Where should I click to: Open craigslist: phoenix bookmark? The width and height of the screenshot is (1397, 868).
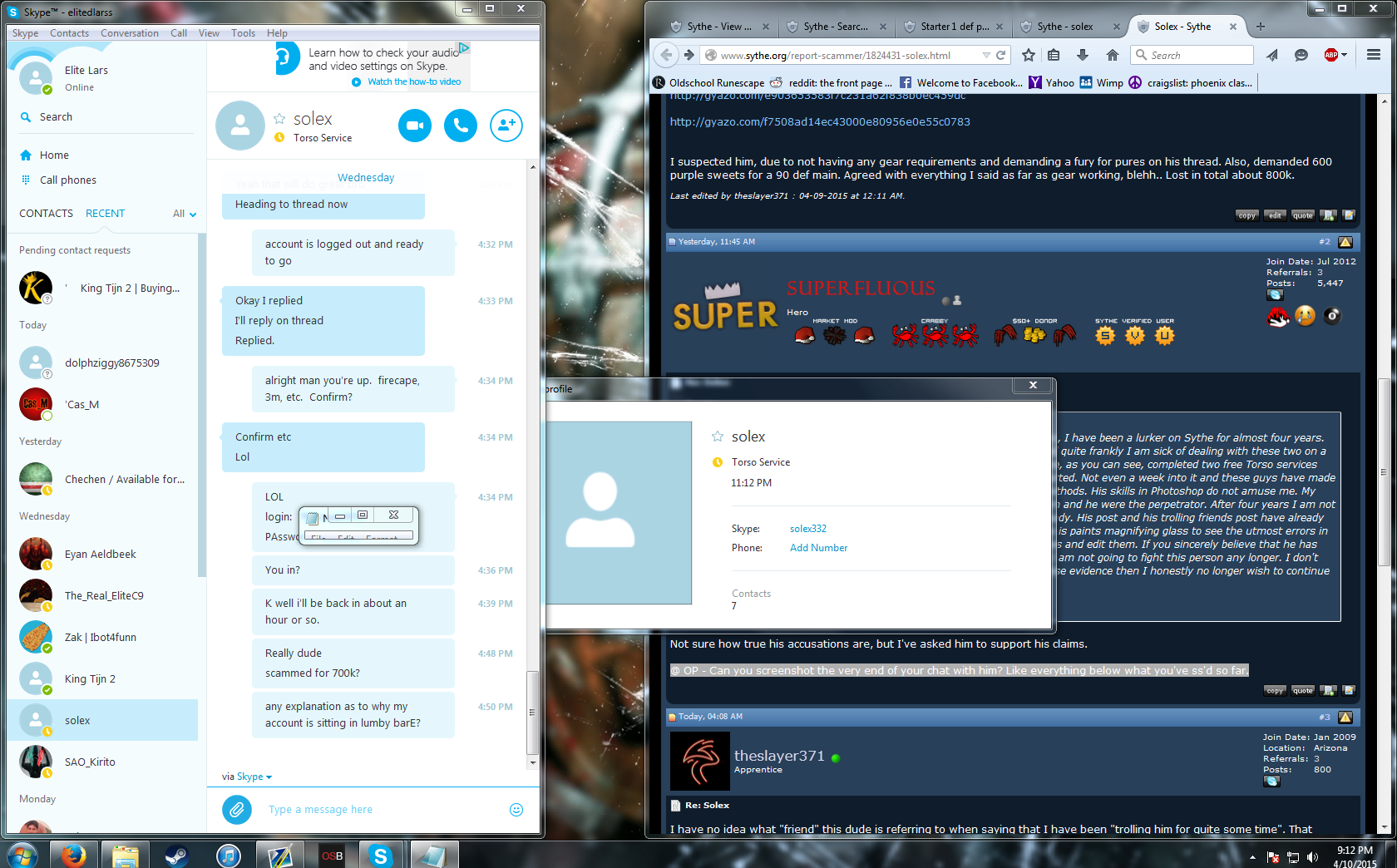(1191, 83)
